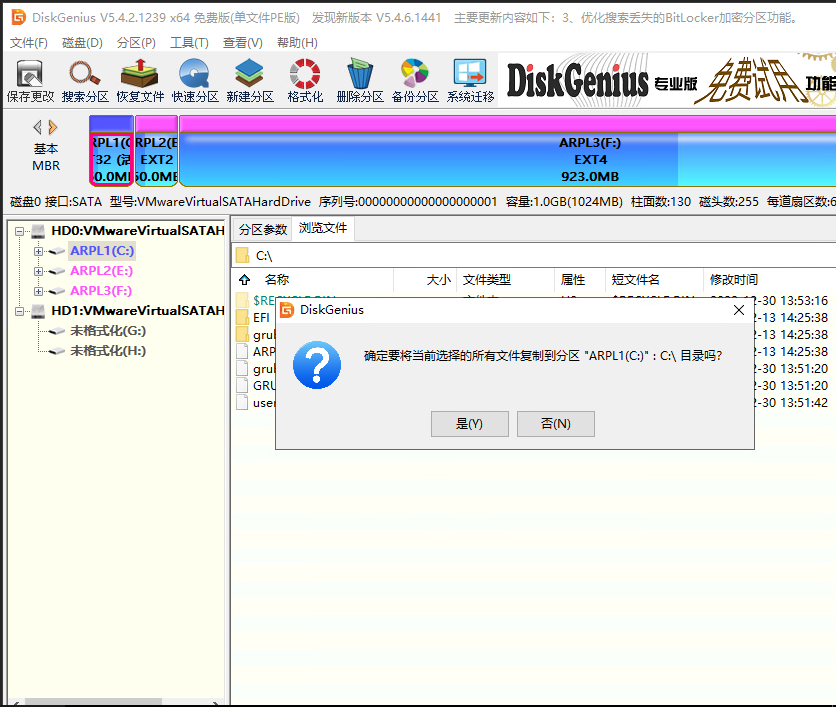Open the 恢复文件 tool
The width and height of the screenshot is (836, 707).
(140, 78)
